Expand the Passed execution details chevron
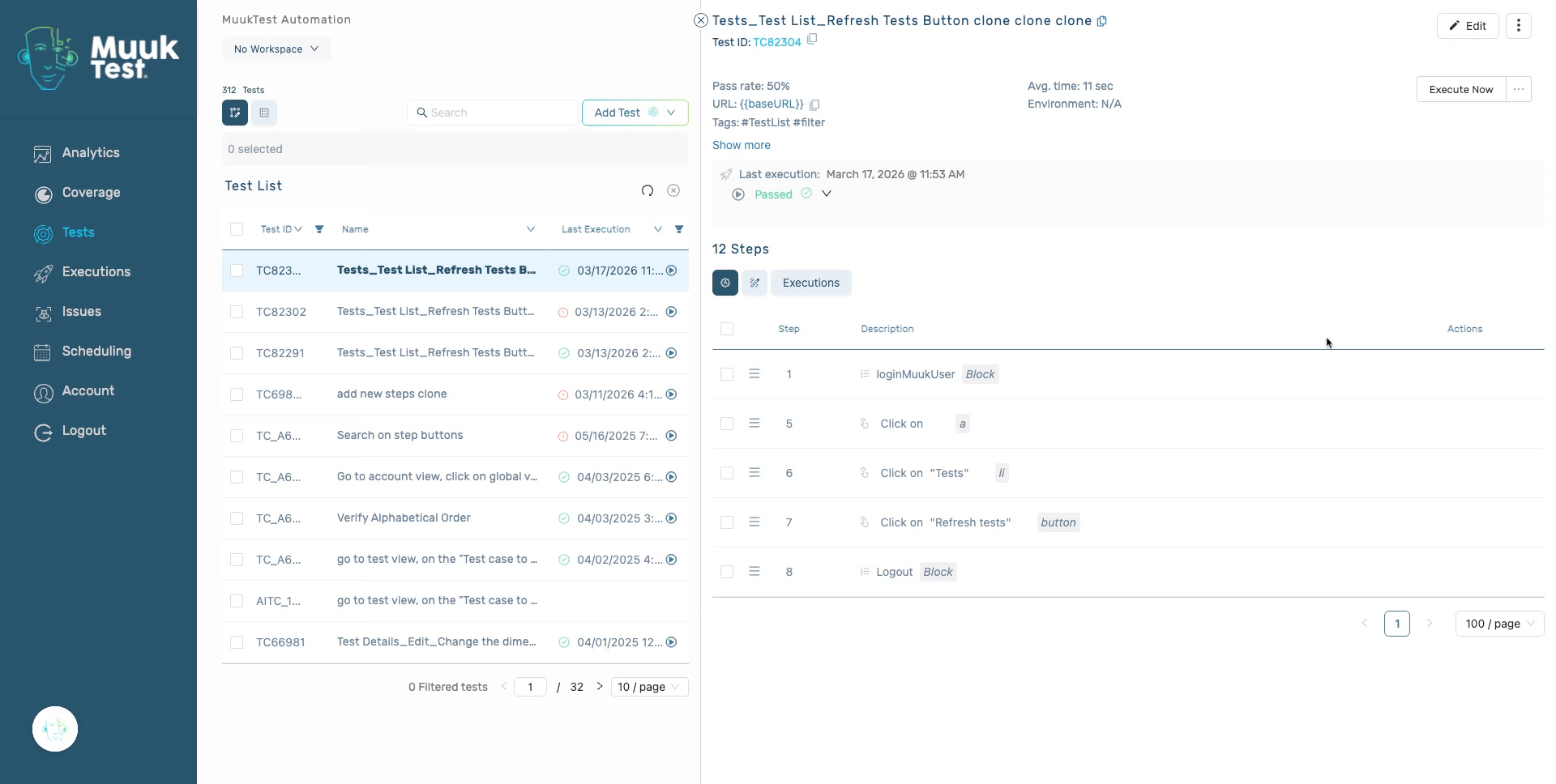This screenshot has width=1556, height=784. [x=827, y=194]
